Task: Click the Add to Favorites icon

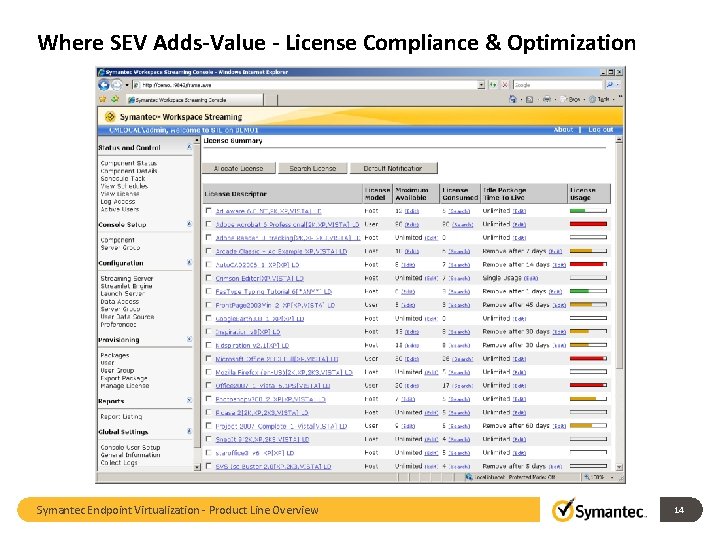Action: coord(114,99)
